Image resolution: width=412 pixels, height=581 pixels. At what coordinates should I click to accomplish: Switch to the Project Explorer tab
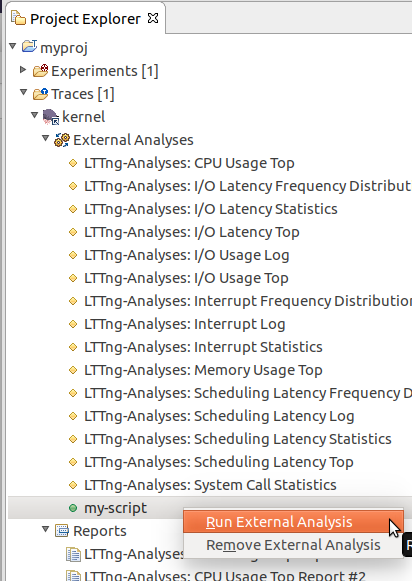coord(86,19)
